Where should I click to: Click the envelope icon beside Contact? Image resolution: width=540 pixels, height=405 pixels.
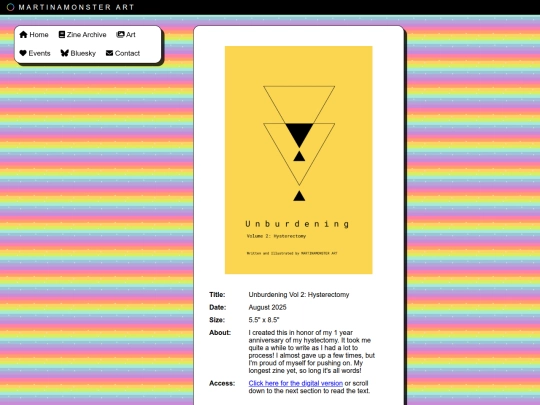(x=110, y=53)
